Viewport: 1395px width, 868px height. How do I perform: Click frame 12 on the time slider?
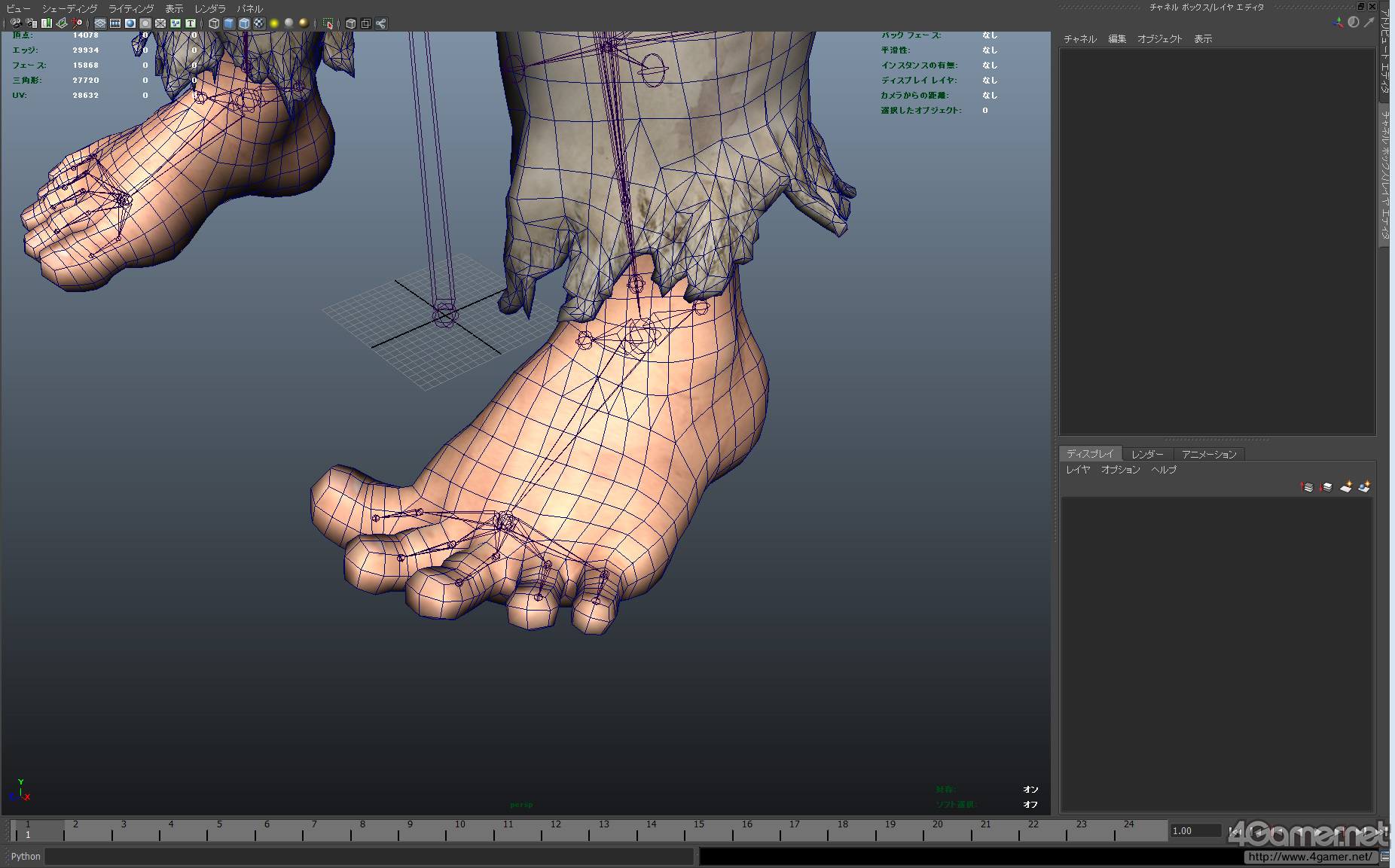coord(556,830)
